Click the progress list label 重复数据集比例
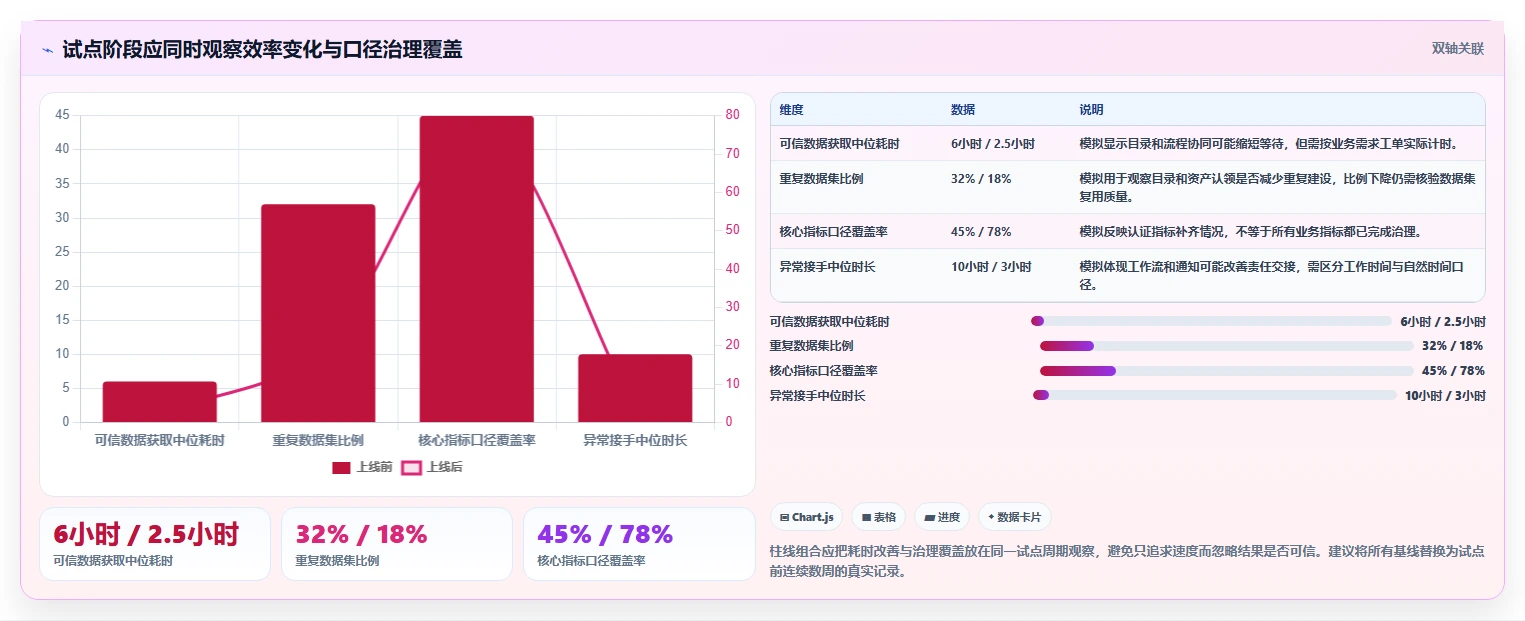The image size is (1525, 621). (811, 346)
